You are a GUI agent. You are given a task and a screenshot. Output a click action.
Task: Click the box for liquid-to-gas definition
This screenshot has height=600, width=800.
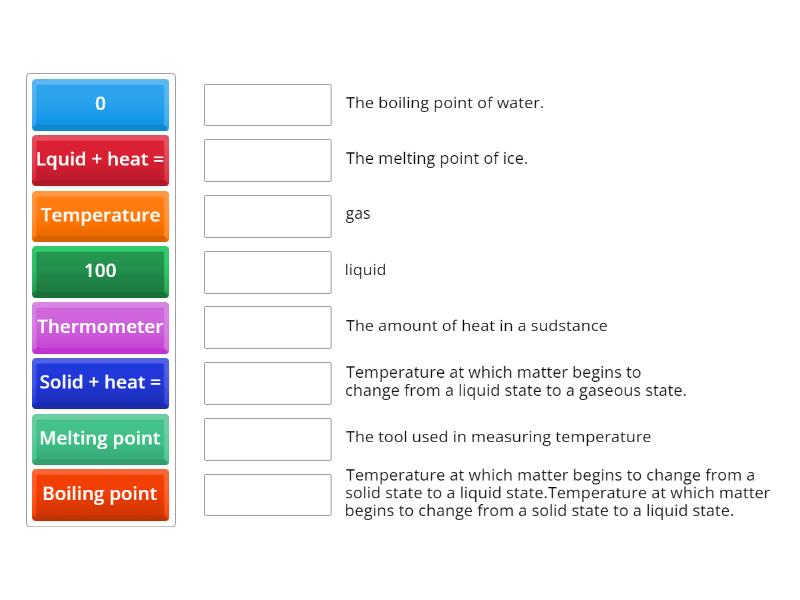267,383
